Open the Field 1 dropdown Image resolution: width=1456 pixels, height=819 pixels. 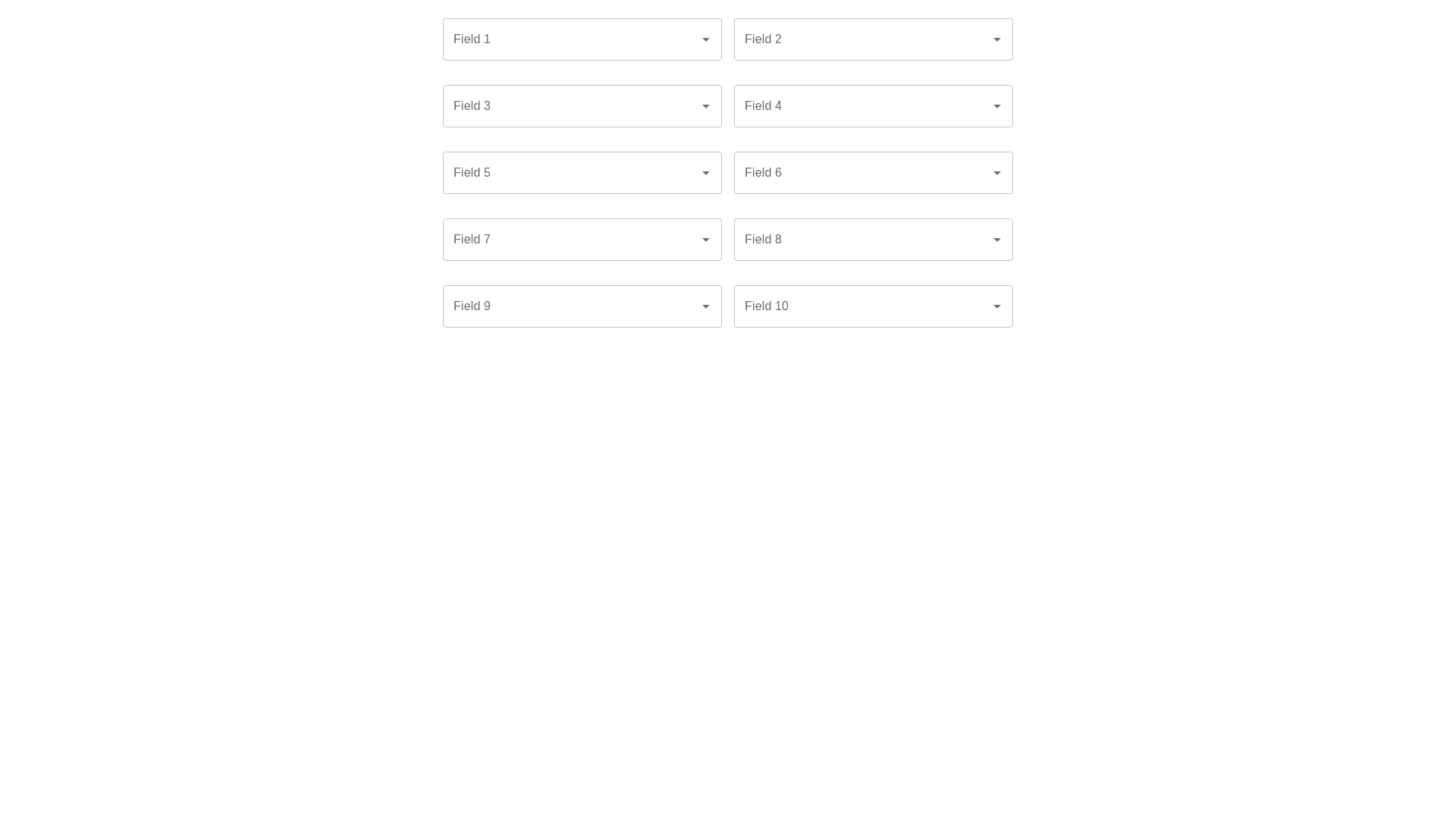582,39
